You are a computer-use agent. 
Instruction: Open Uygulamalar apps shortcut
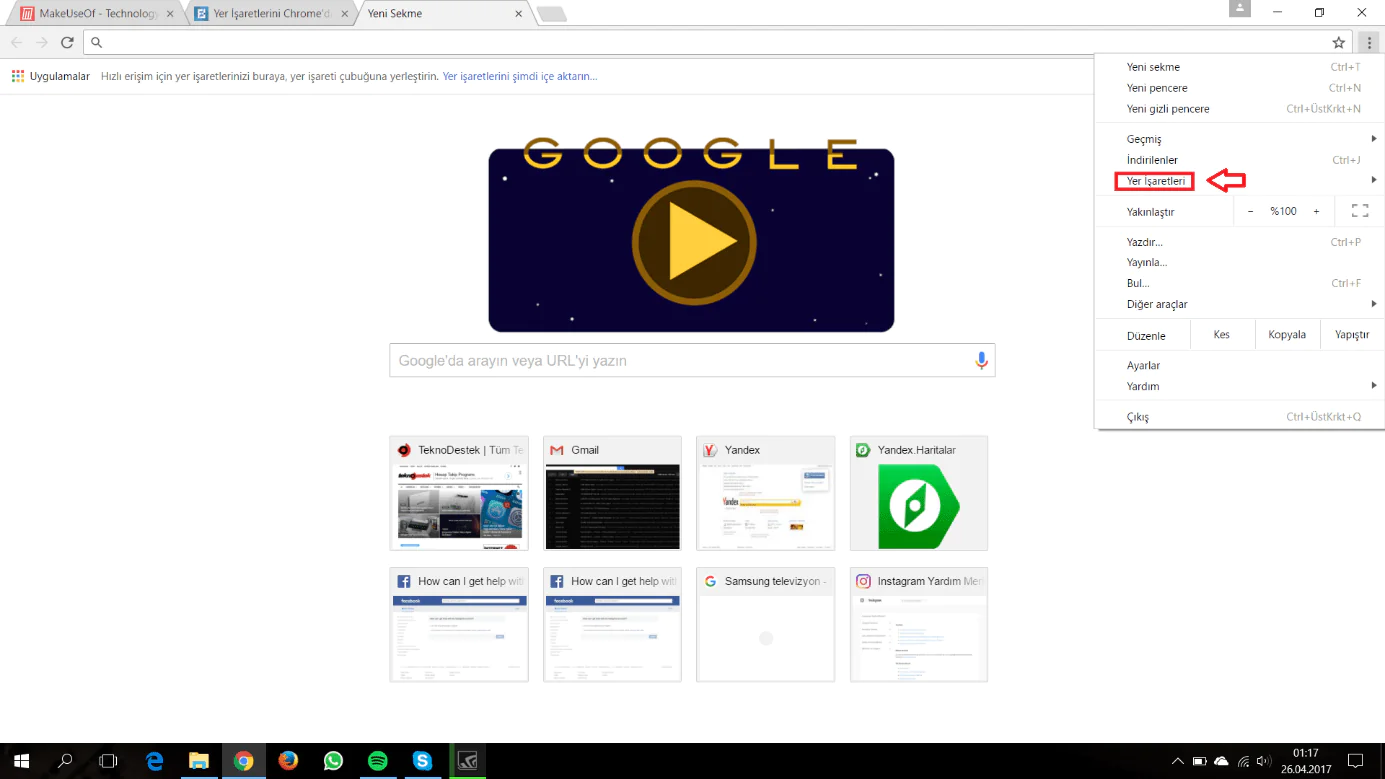pyautogui.click(x=51, y=76)
